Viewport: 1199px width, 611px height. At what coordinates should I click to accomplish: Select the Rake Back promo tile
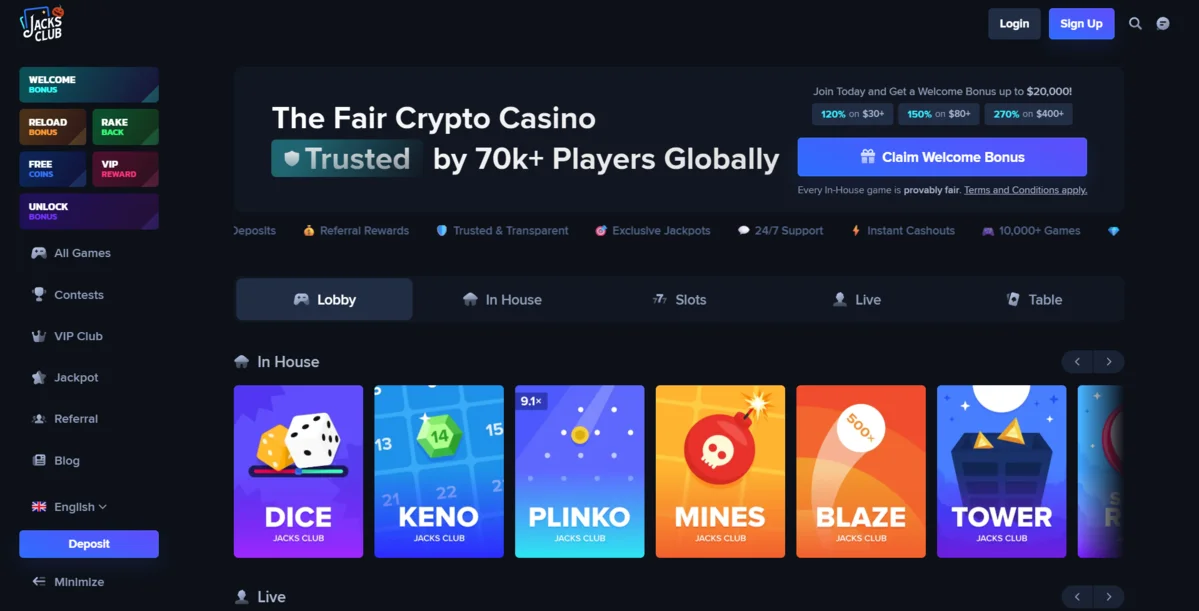coord(125,127)
